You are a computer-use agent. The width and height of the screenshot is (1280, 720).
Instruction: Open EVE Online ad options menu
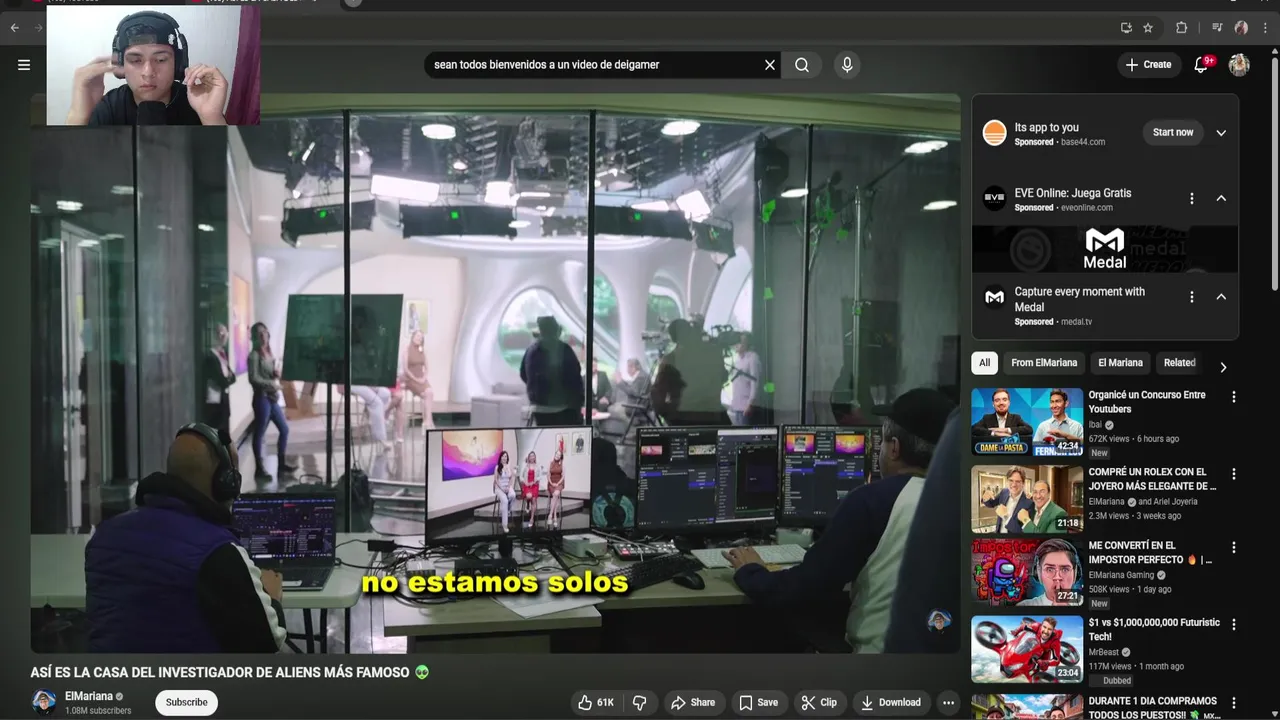[1191, 198]
